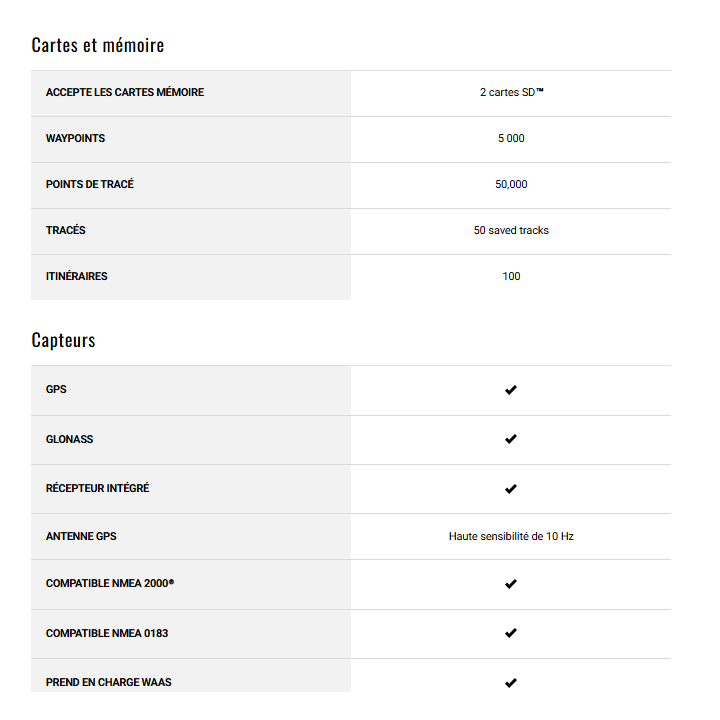Click the Récepteur intégré checkmark icon

[511, 489]
